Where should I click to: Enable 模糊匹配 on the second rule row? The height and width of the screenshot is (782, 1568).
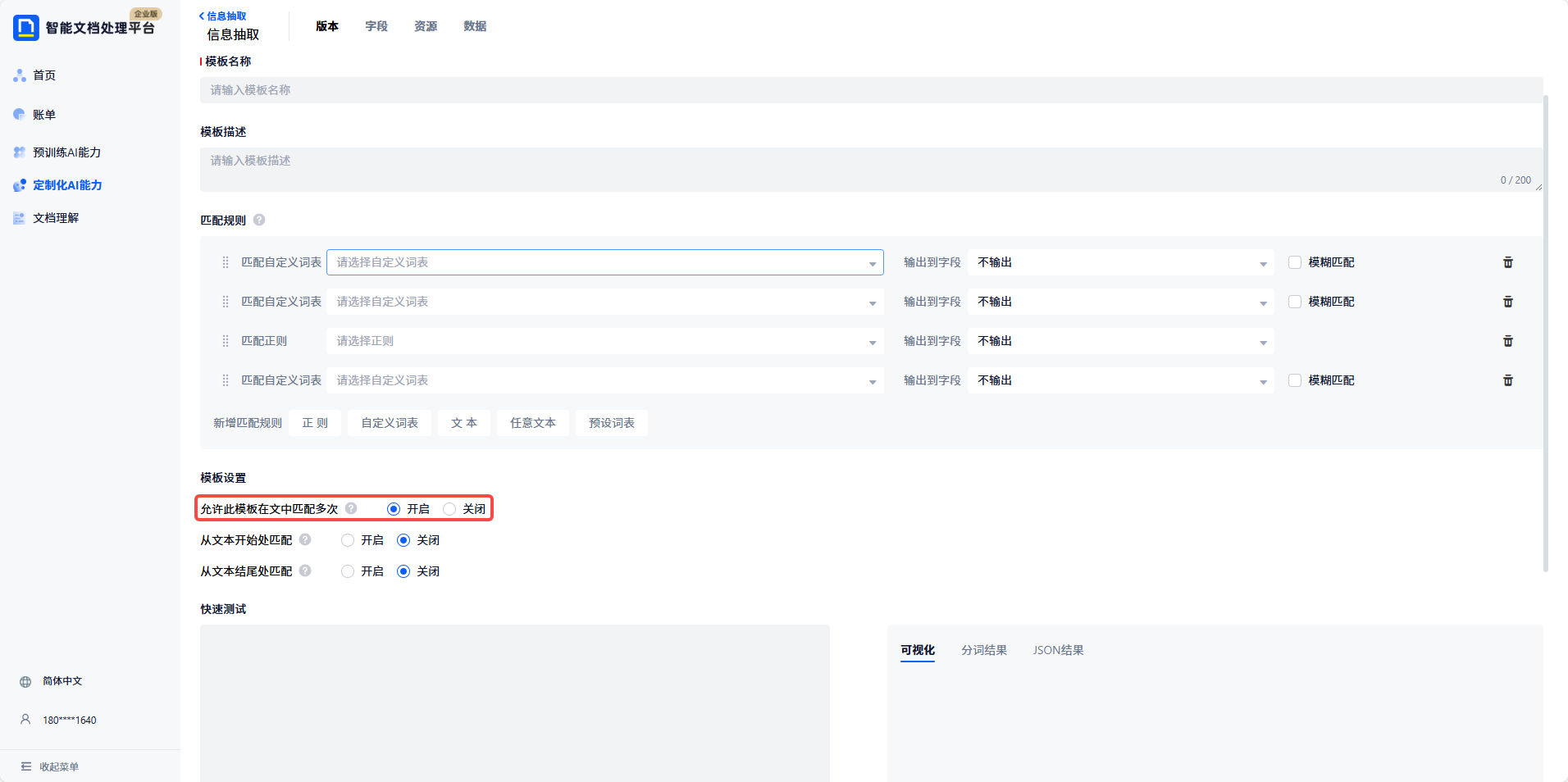pos(1295,302)
